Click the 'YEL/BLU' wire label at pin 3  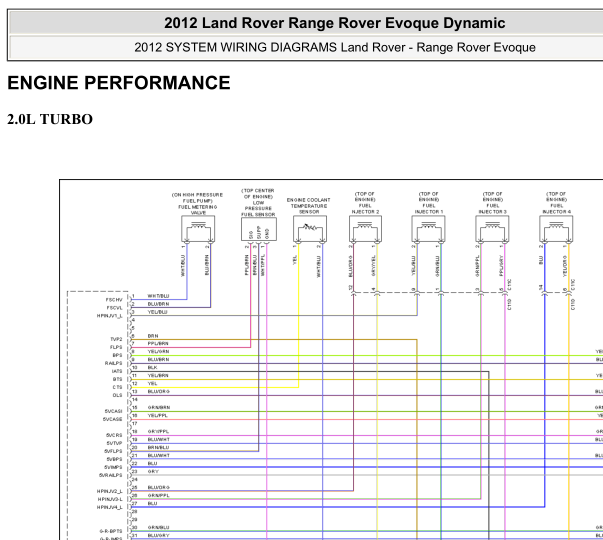(x=157, y=312)
